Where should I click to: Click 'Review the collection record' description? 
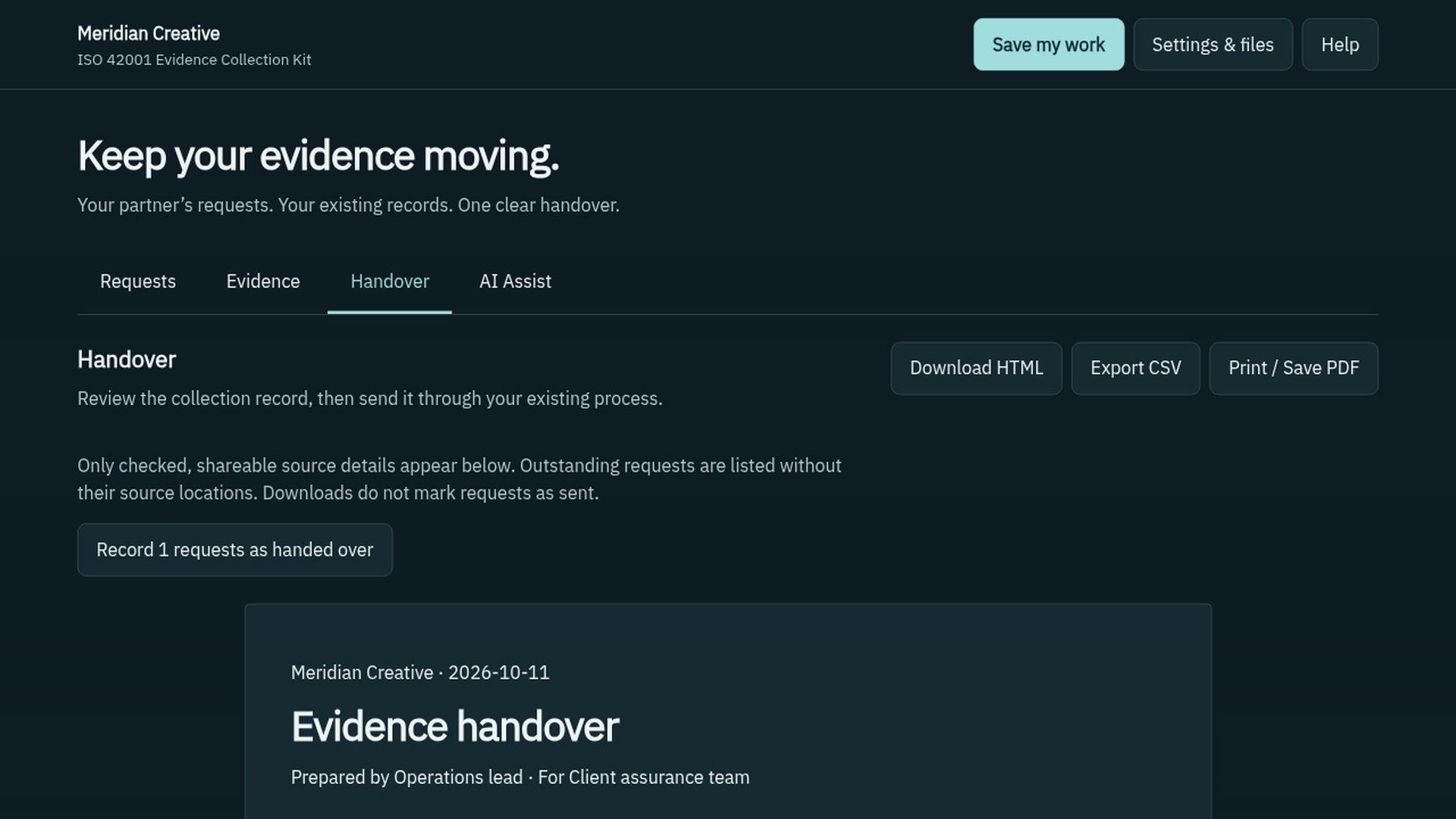[x=370, y=399]
